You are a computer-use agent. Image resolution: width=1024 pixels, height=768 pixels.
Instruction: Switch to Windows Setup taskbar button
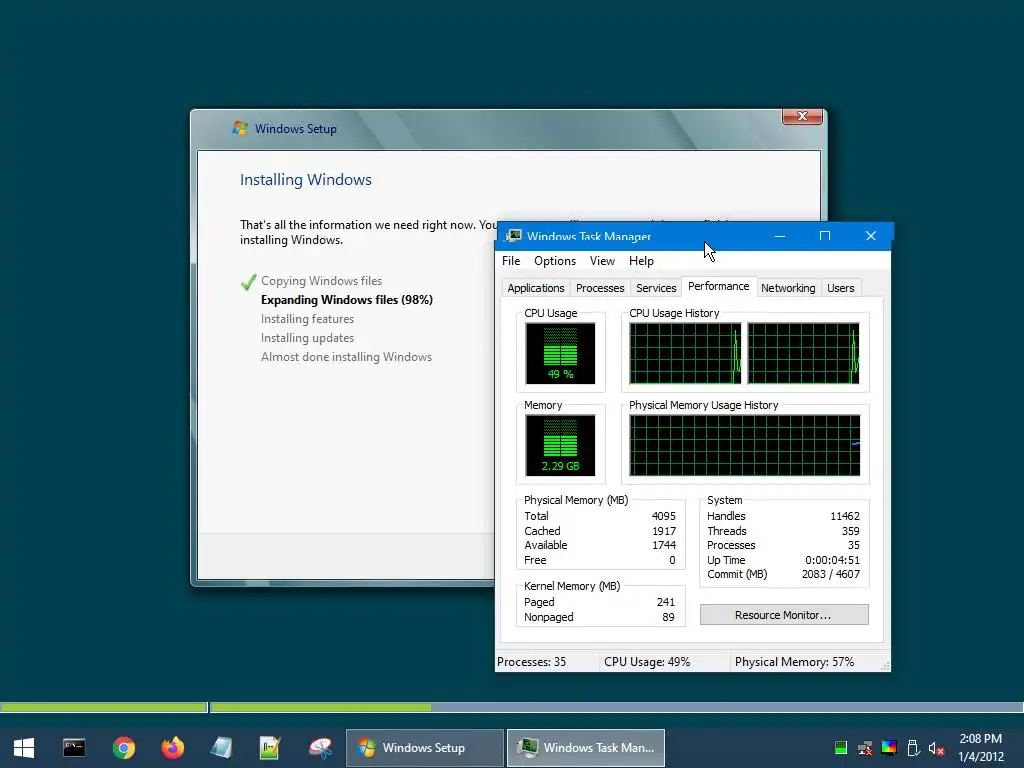[x=424, y=748]
